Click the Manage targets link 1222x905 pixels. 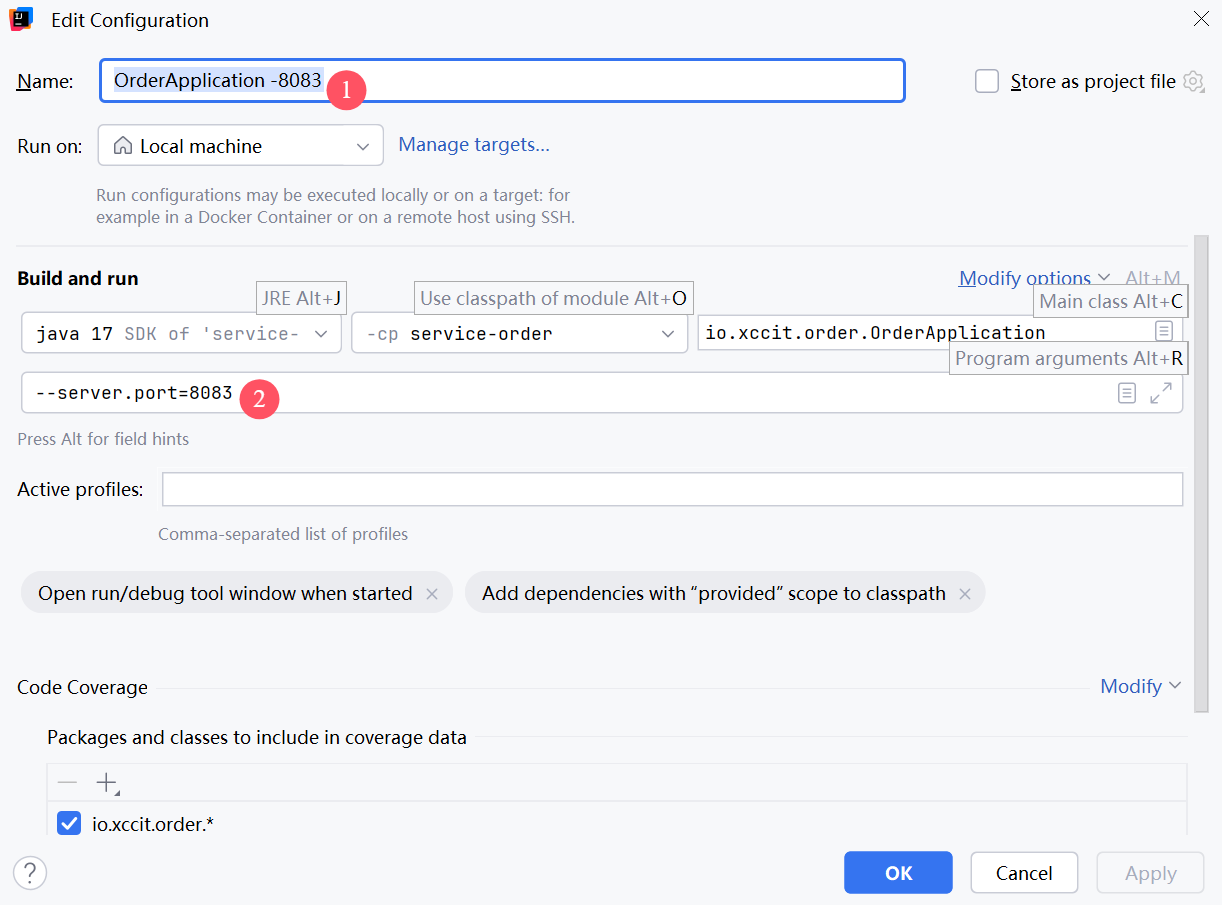tap(474, 145)
